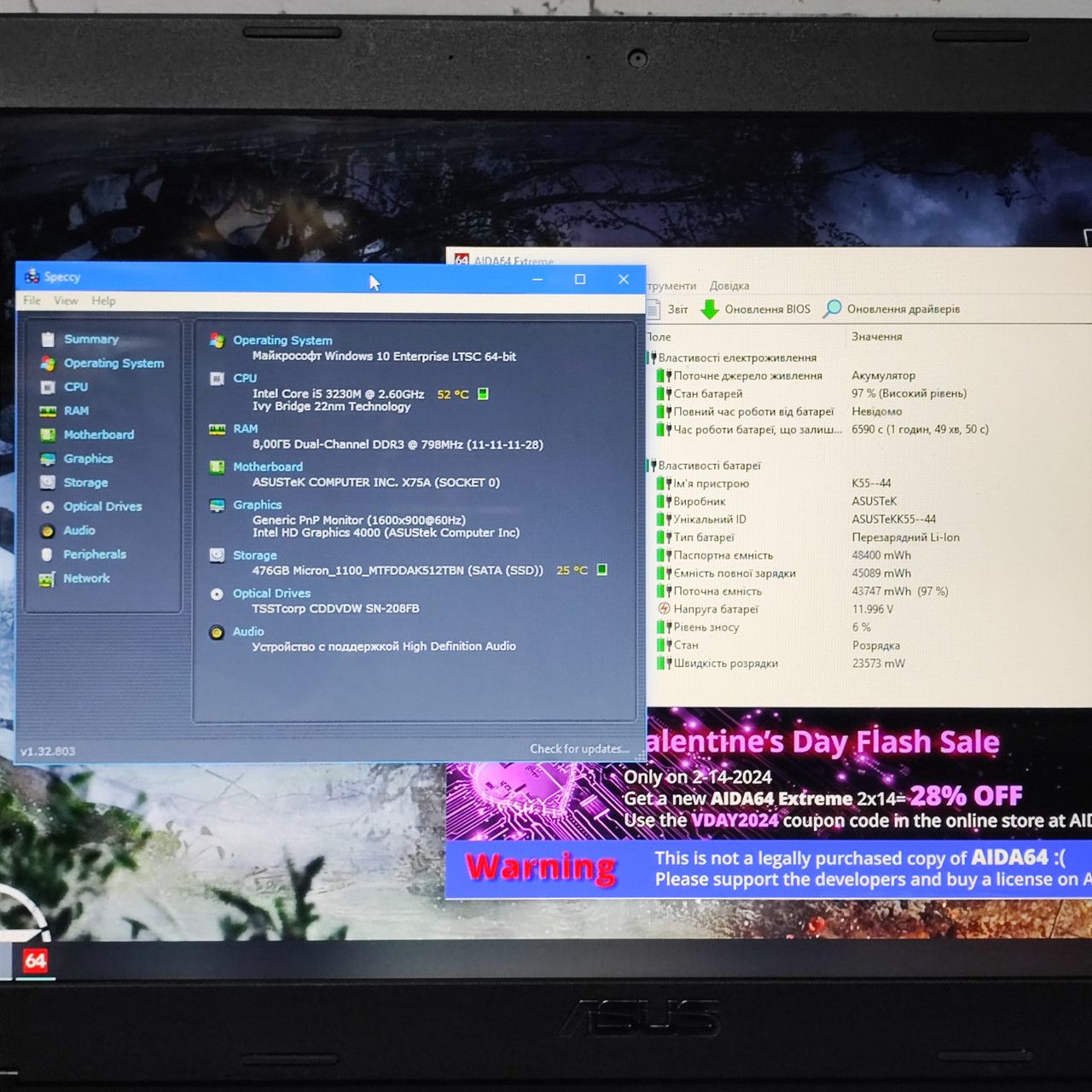Click the Optical Drives disc icon in summary
Screen dimensions: 1092x1092
pyautogui.click(x=217, y=594)
